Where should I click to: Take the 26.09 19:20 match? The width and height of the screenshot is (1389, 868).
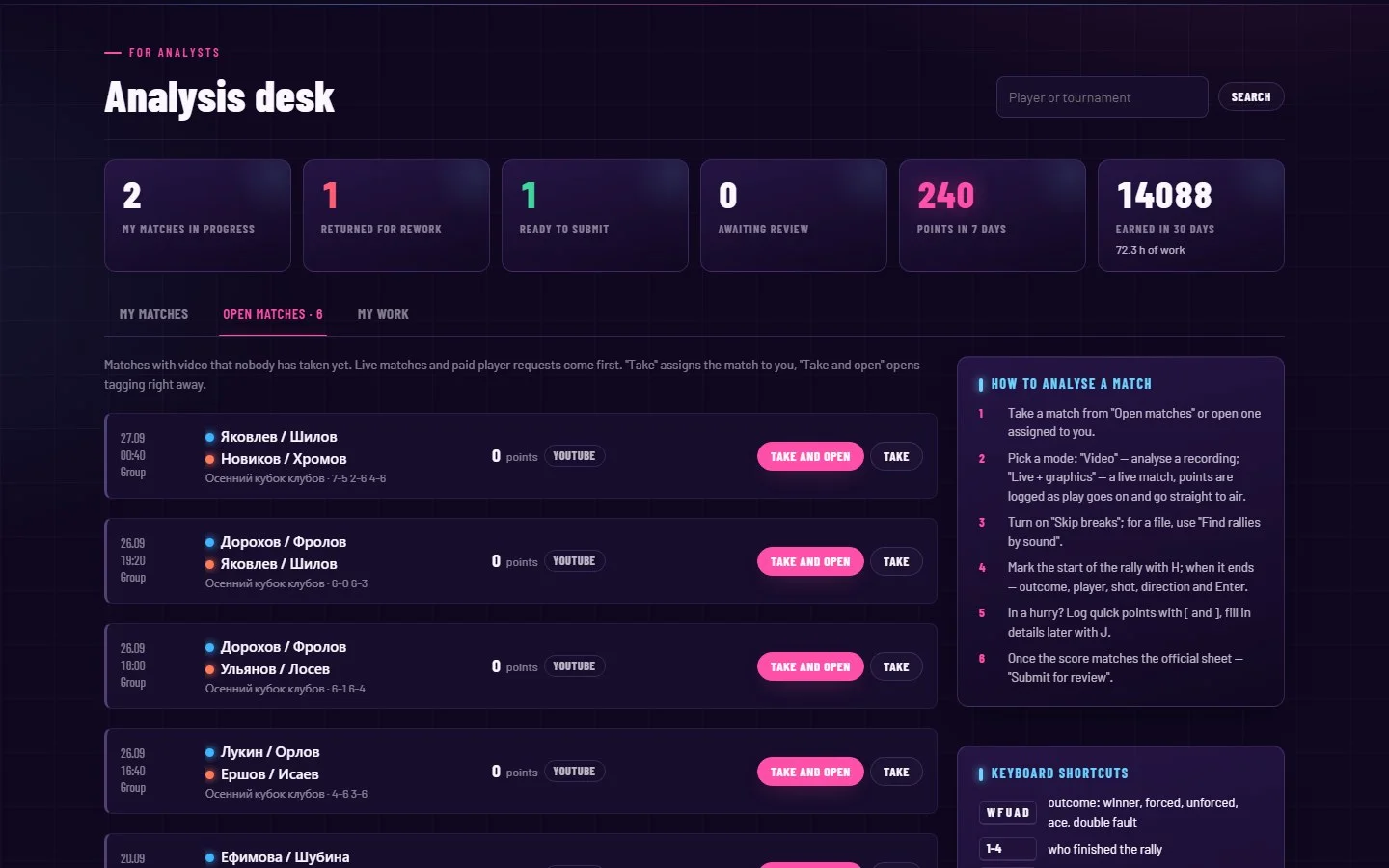pos(896,561)
